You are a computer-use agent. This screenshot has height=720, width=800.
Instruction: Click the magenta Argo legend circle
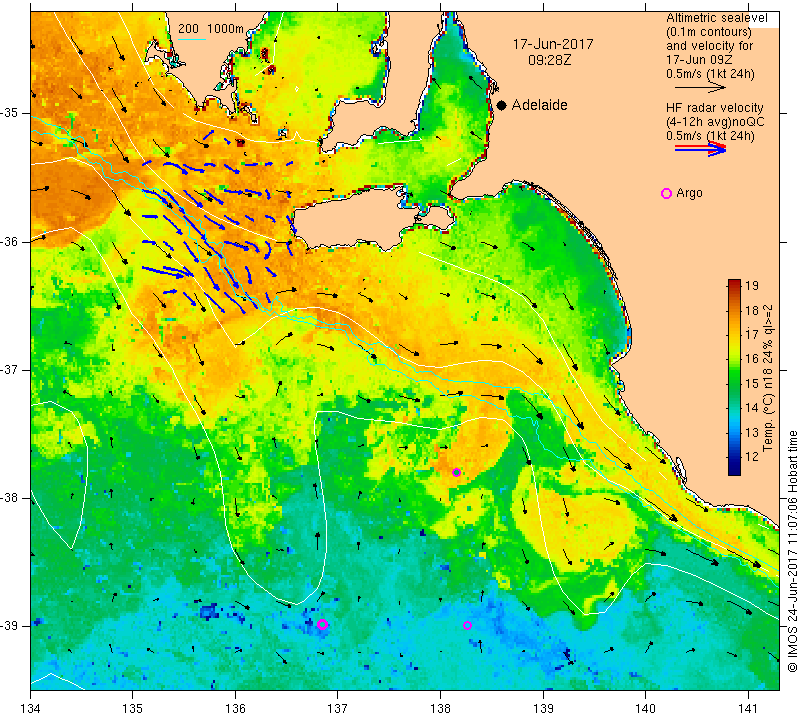(666, 193)
